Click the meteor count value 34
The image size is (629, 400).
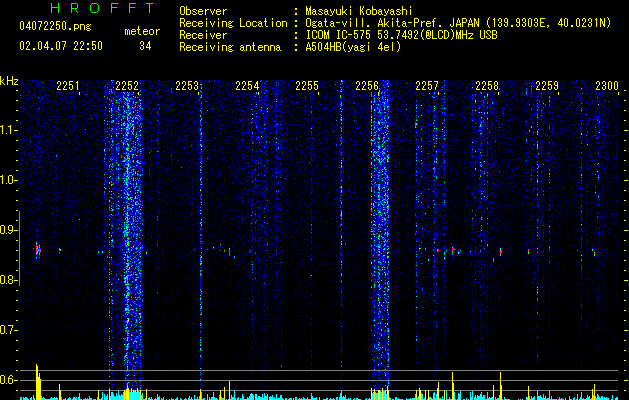tap(145, 46)
